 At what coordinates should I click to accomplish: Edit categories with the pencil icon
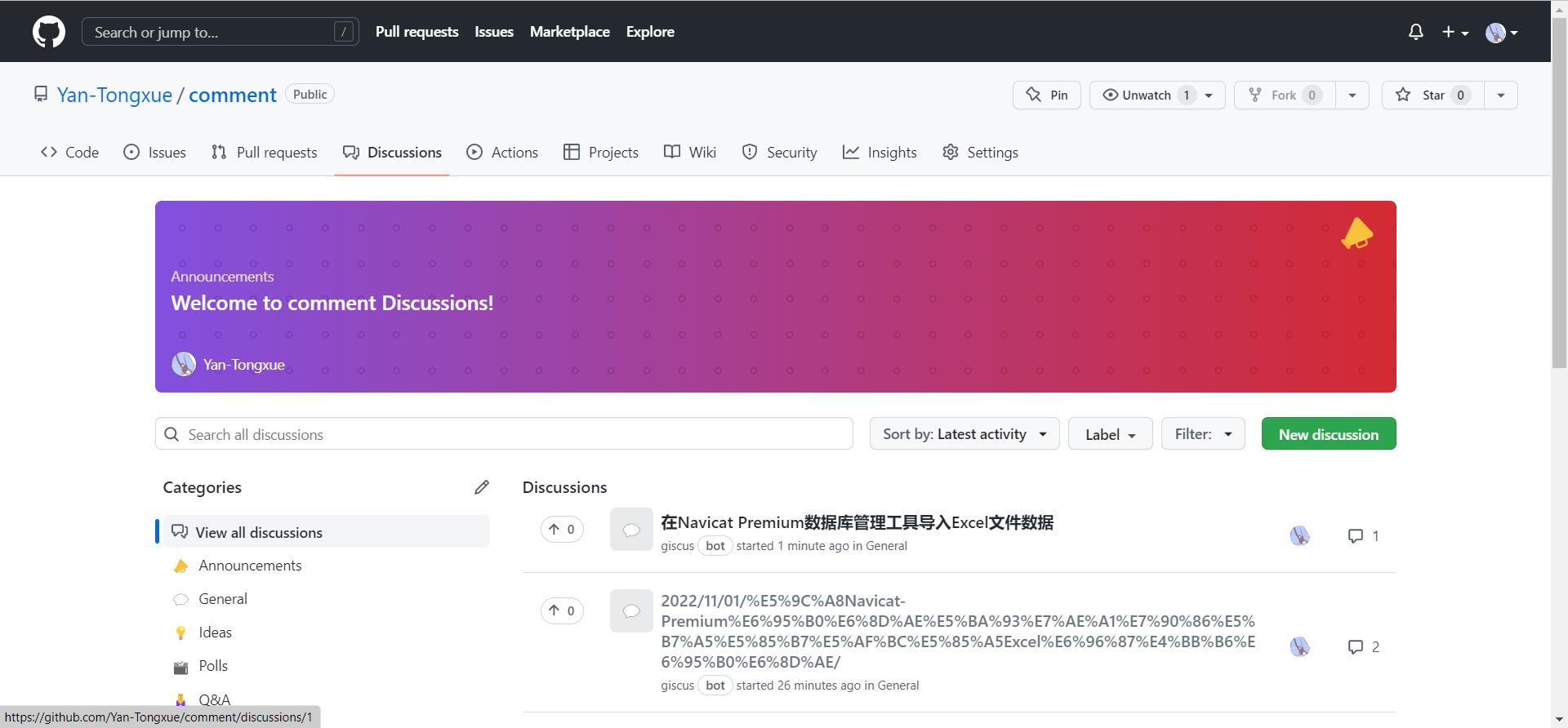click(481, 487)
